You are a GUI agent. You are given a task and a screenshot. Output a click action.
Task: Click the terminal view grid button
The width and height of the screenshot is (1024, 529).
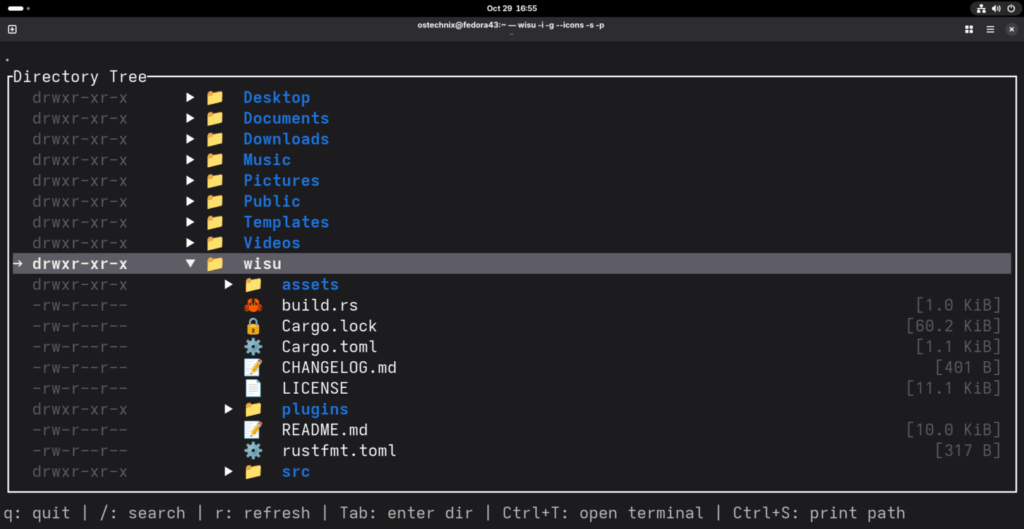(x=968, y=29)
